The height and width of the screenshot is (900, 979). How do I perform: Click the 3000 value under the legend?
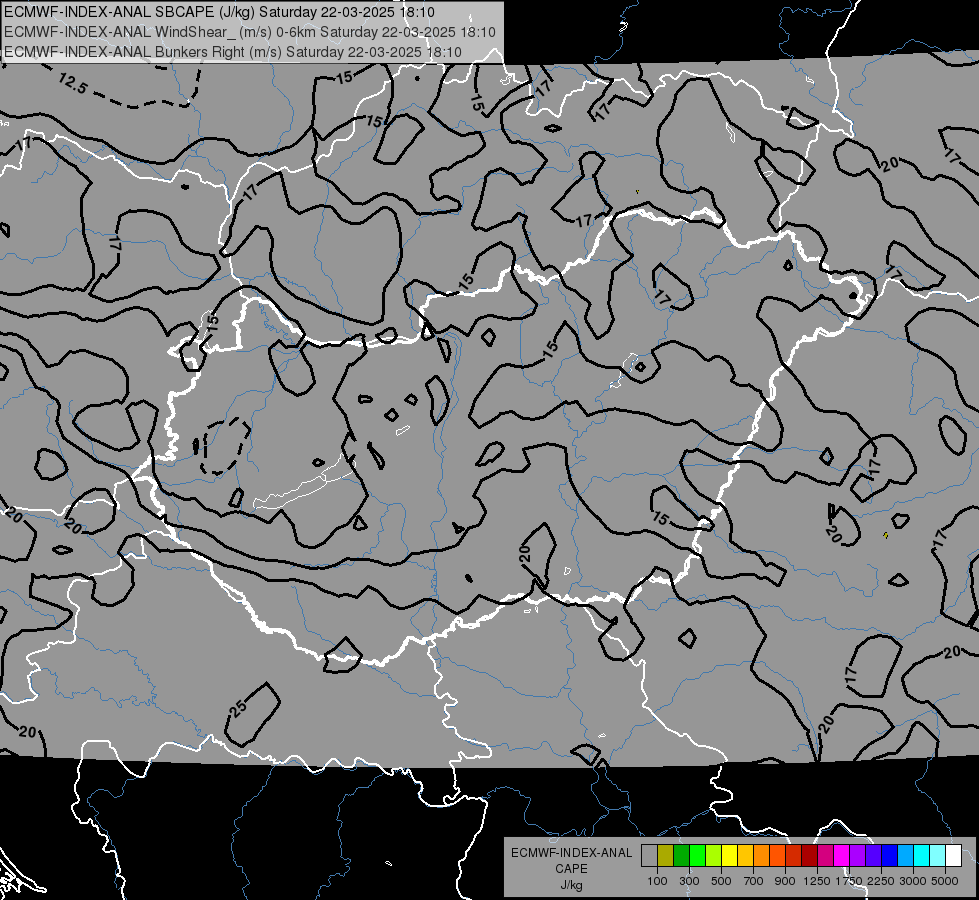click(x=913, y=881)
